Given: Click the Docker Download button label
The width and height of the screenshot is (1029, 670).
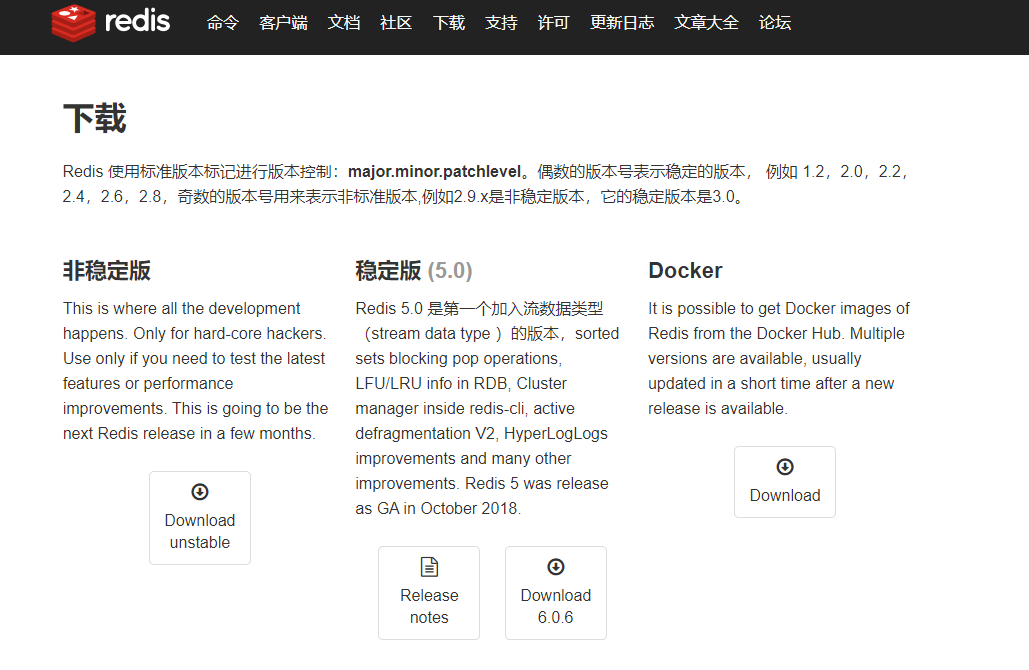Looking at the screenshot, I should (785, 495).
